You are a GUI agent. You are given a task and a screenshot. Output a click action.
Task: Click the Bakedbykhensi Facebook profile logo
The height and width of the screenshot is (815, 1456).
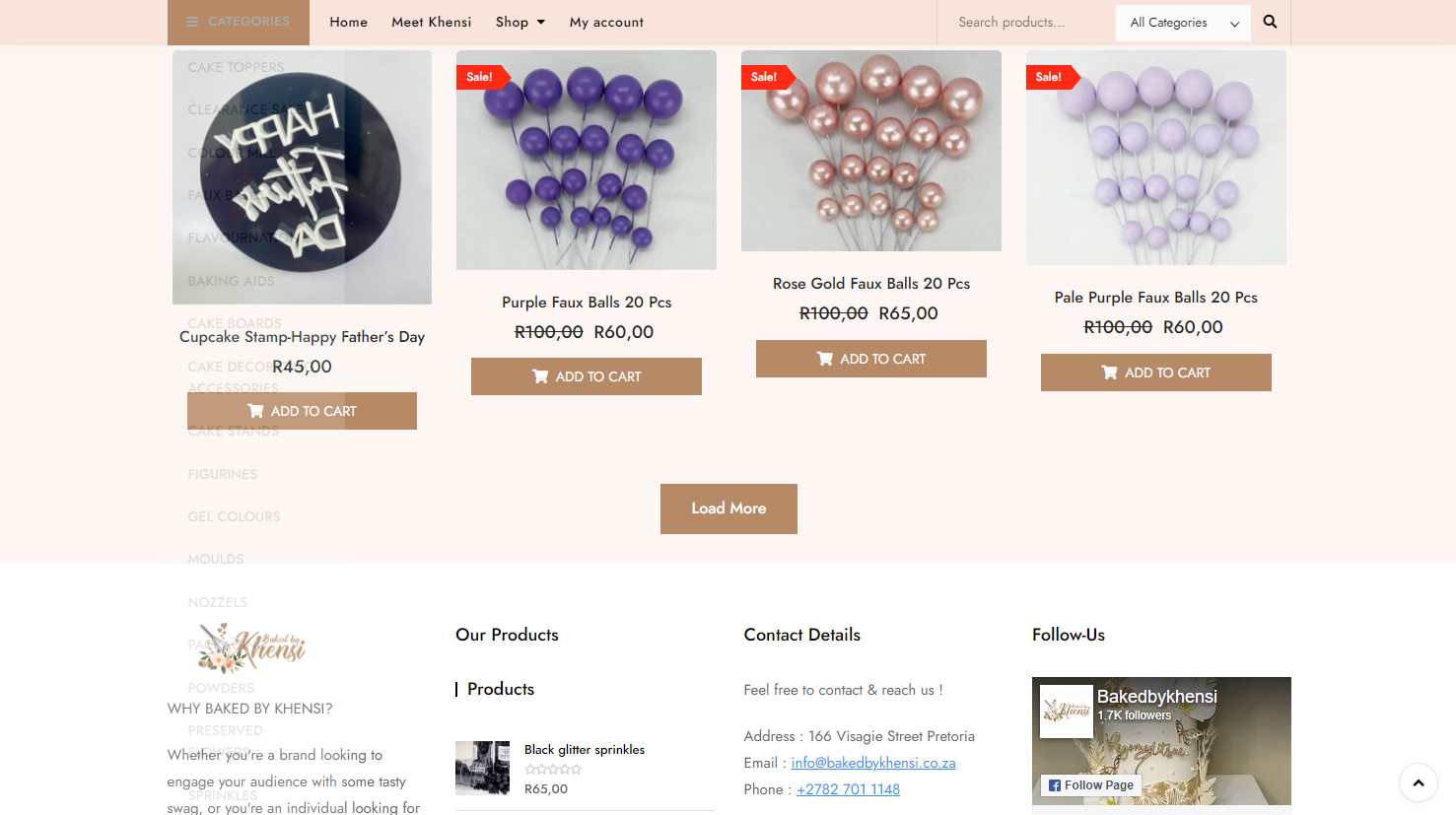click(x=1067, y=711)
